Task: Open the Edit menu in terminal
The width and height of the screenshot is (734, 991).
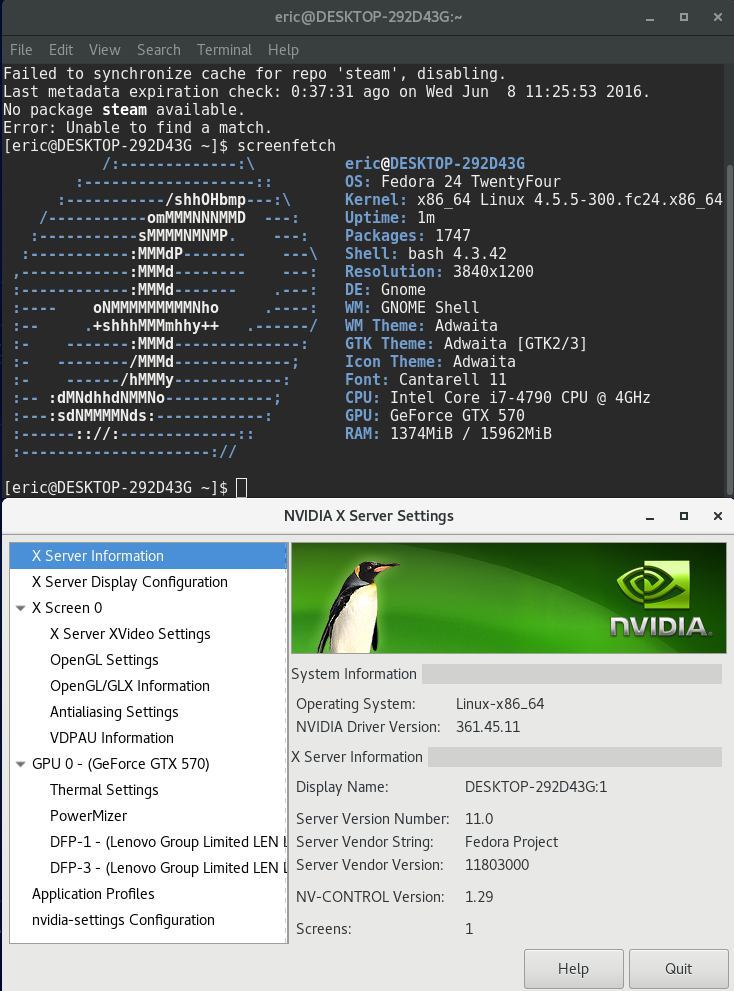Action: click(x=61, y=50)
